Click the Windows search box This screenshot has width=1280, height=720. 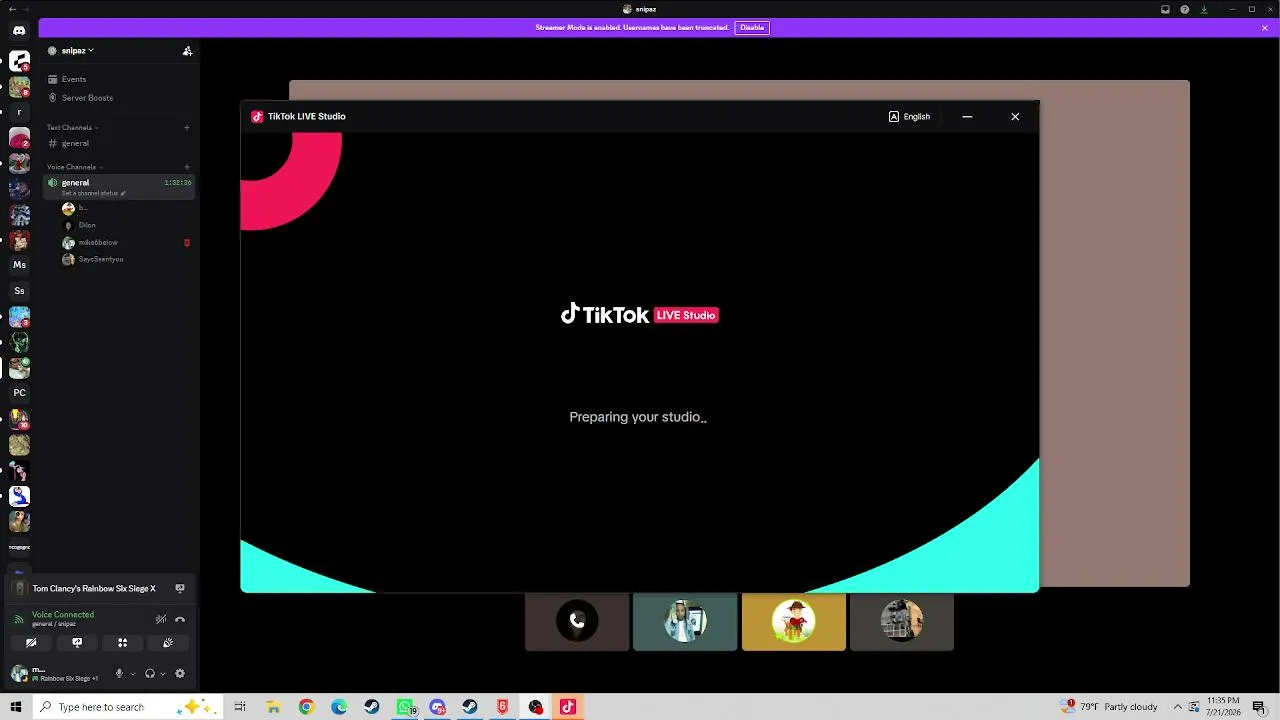pos(127,707)
